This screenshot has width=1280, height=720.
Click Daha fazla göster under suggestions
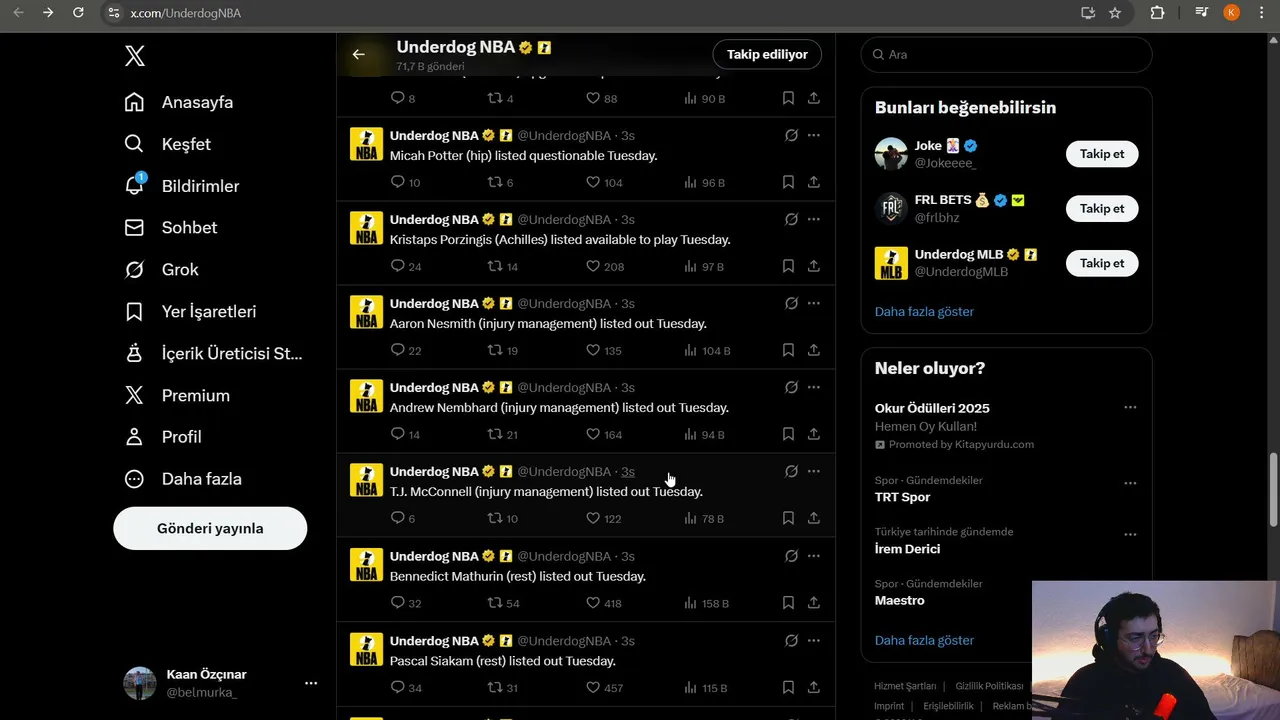click(x=924, y=311)
